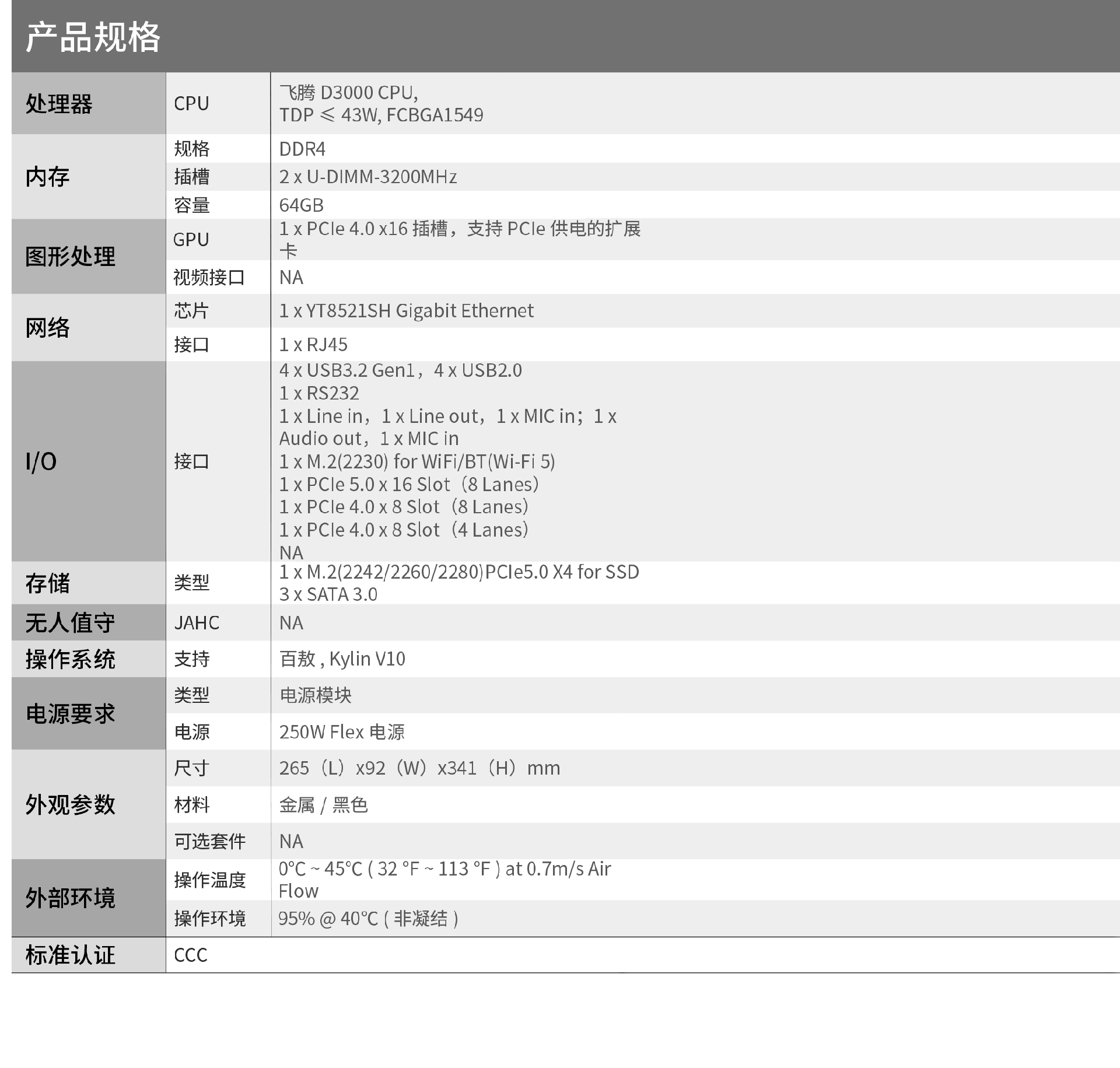Select the CCC certification value

click(x=191, y=955)
